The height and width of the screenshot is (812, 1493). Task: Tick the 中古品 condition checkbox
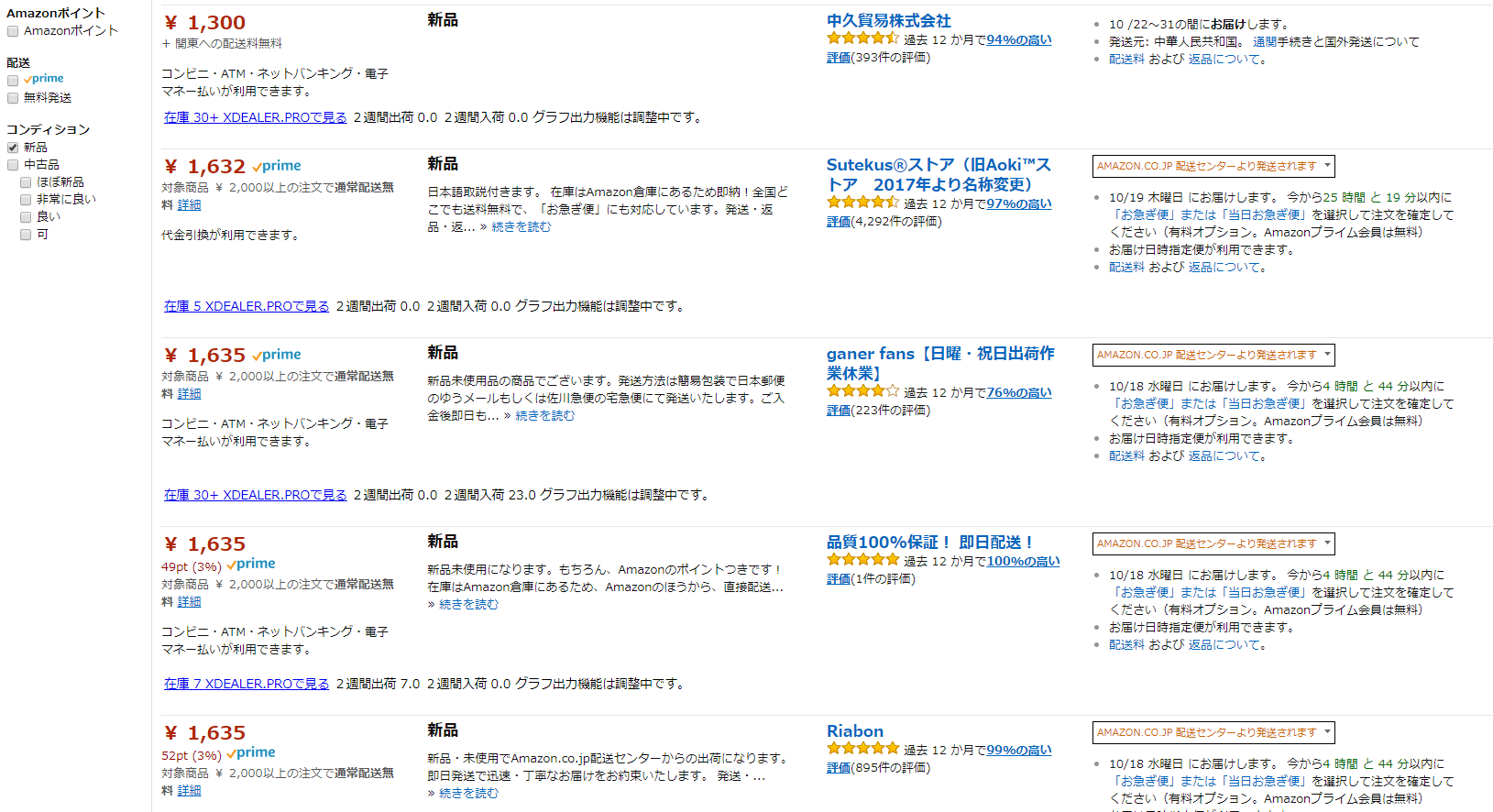tap(13, 165)
